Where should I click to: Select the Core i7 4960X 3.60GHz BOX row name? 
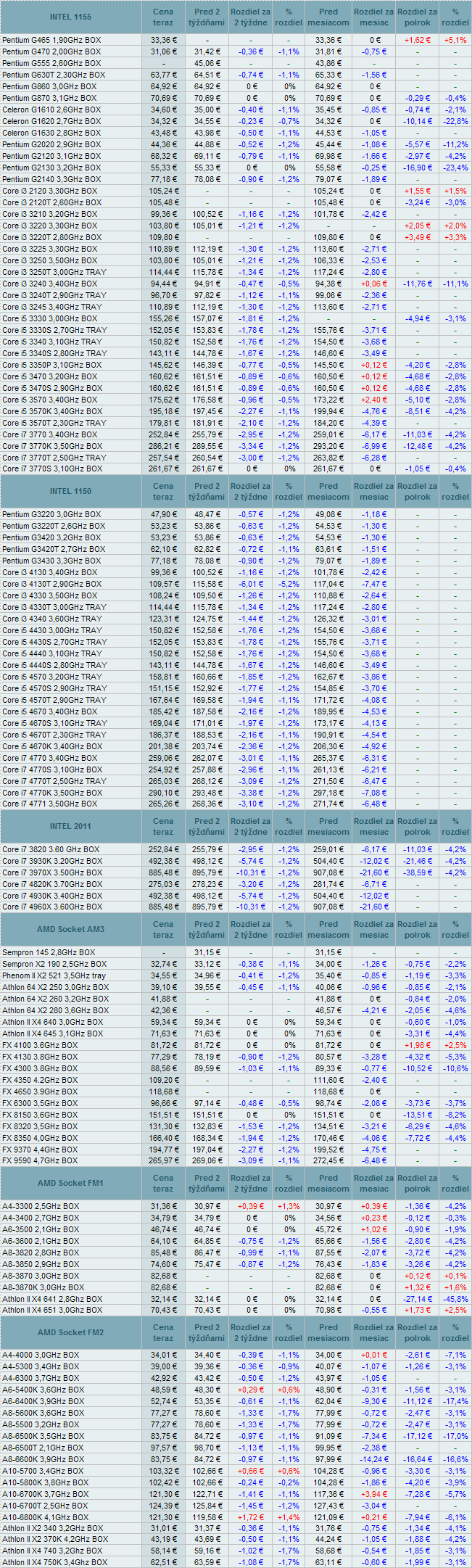(52, 907)
